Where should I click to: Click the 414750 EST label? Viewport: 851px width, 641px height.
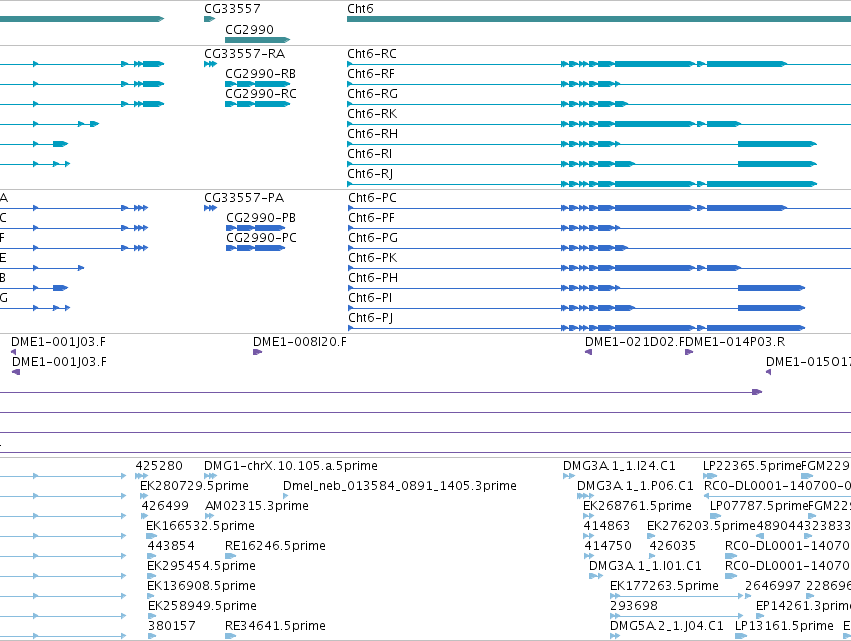pos(608,546)
